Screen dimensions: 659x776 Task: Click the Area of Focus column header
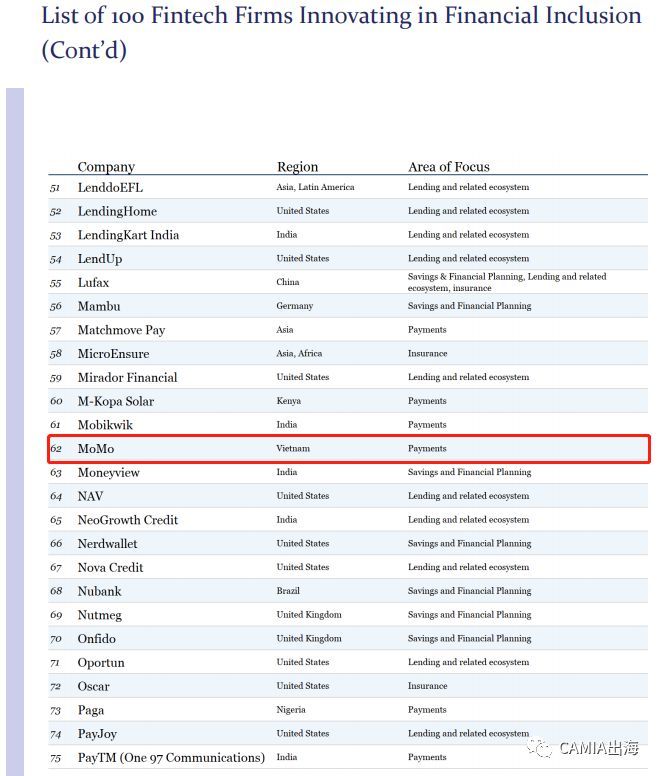[x=448, y=167]
